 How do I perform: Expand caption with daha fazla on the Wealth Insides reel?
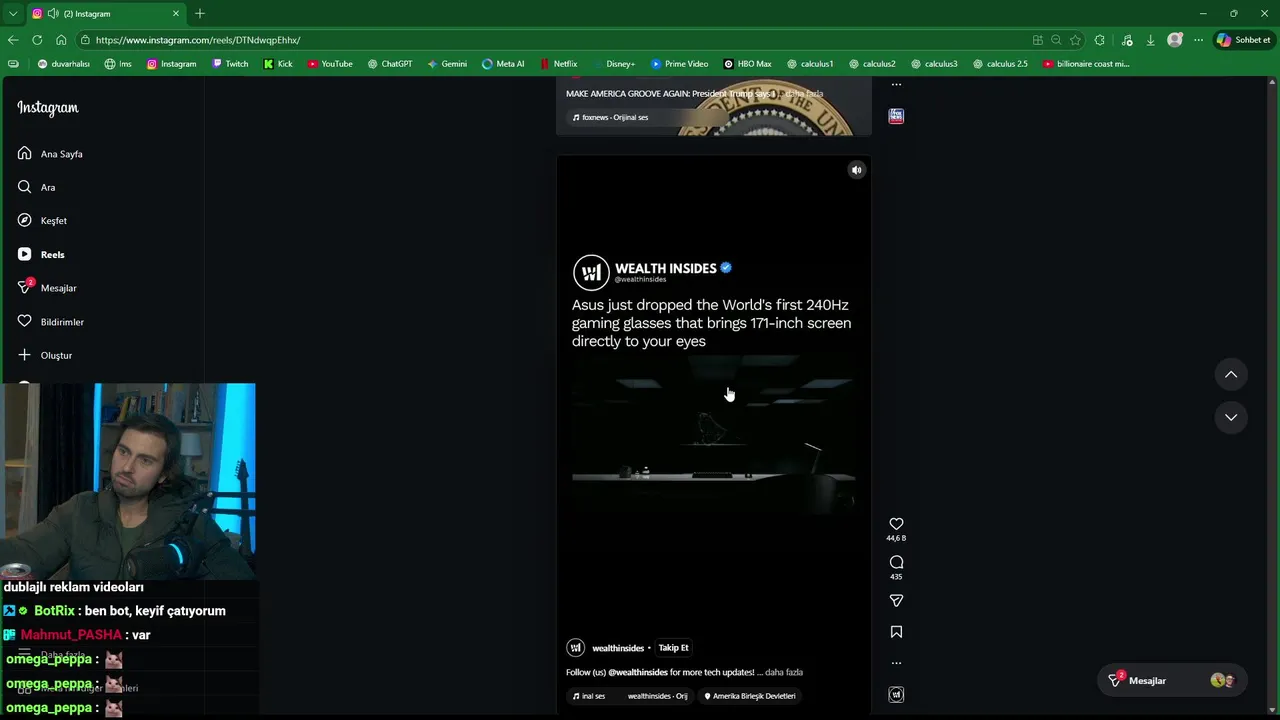point(784,673)
